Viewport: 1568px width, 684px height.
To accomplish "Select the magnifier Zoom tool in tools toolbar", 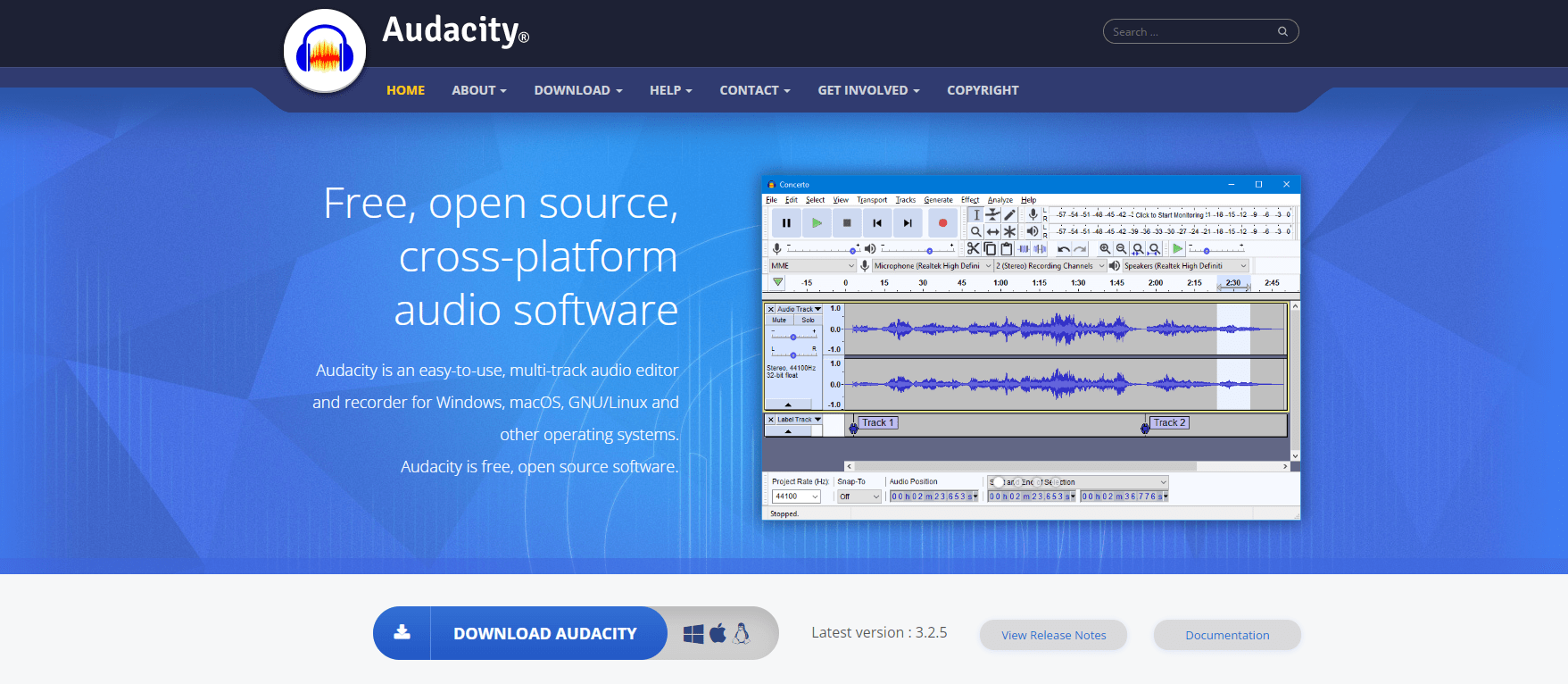I will [976, 231].
